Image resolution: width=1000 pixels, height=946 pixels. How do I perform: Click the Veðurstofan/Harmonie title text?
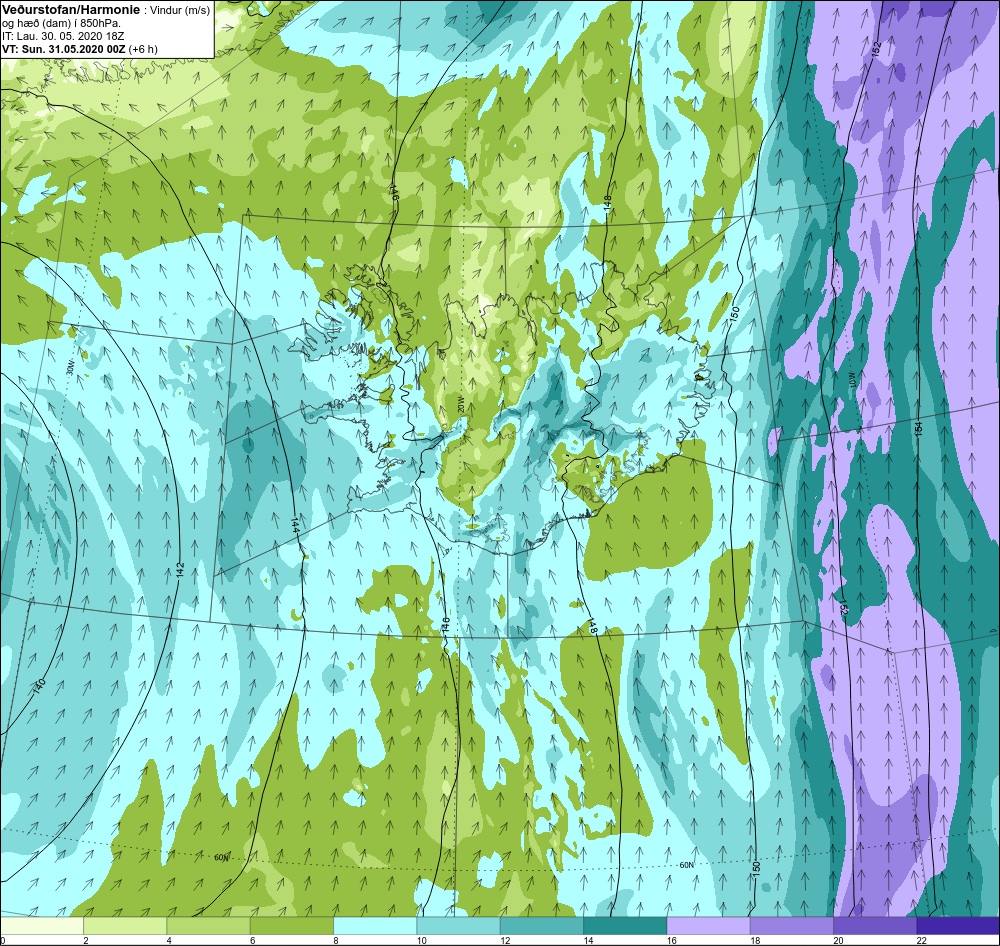pyautogui.click(x=70, y=10)
